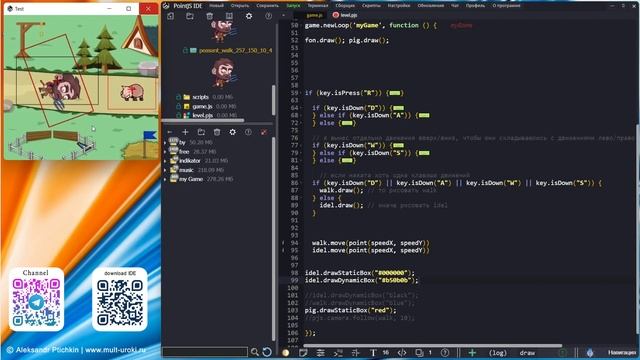Click project panel horizontal scrollbar
Screen dimensions: 640x360
[203, 120]
